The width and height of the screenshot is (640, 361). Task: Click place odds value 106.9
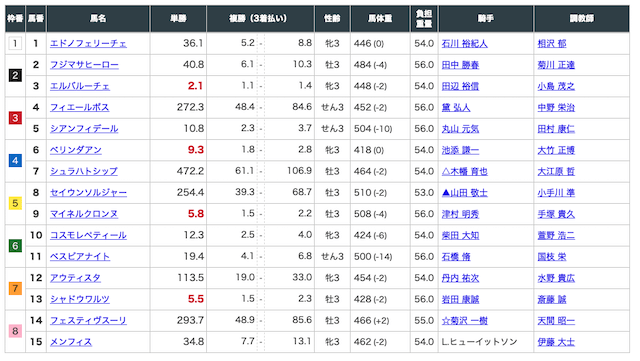299,171
